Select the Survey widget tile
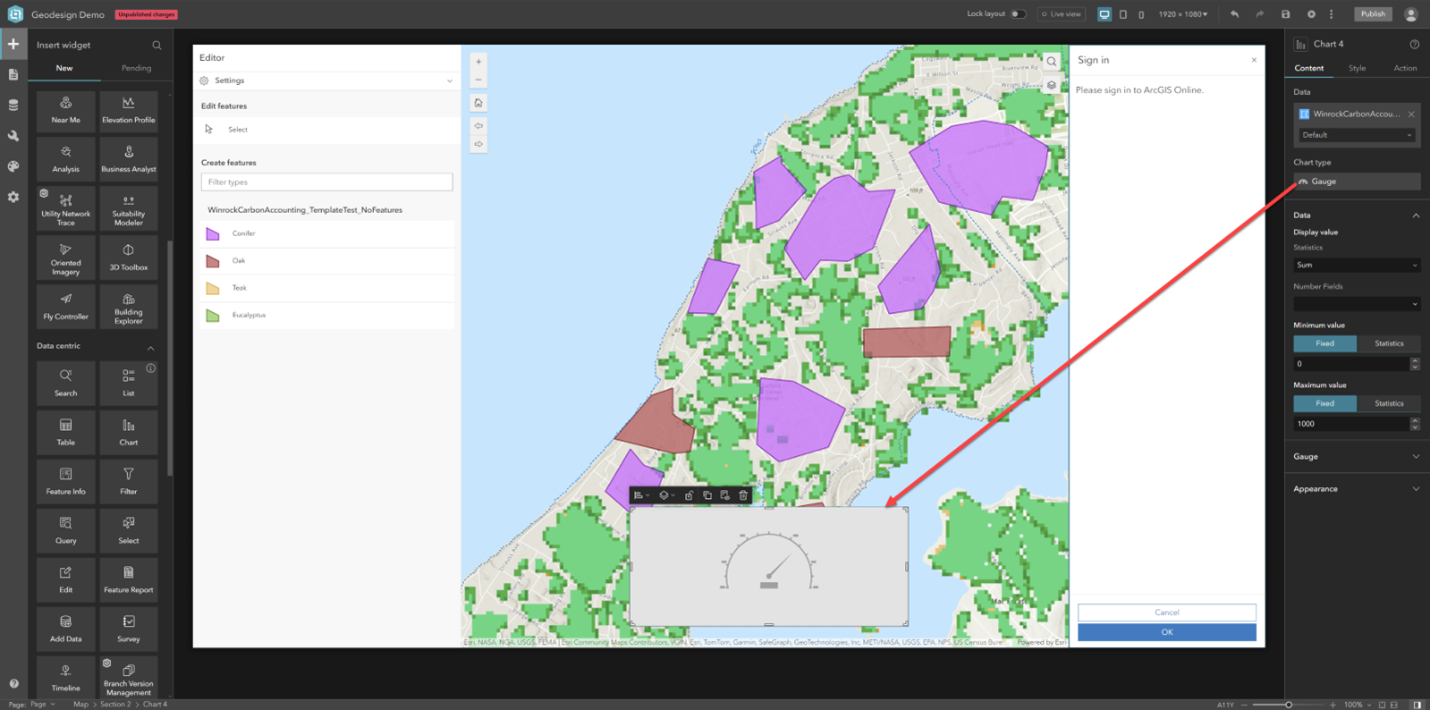 [x=129, y=628]
